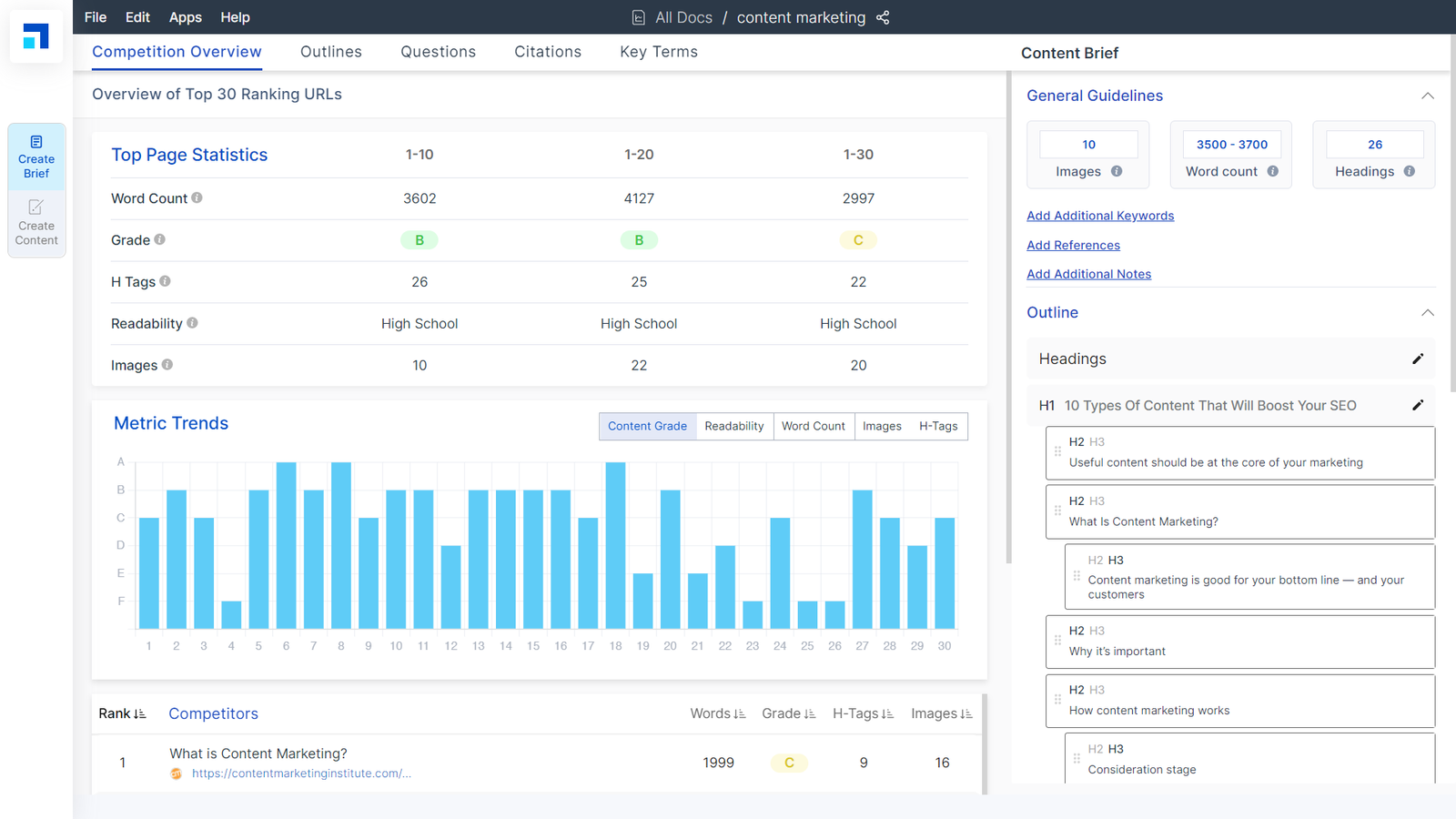Click the share icon beside document title
The width and height of the screenshot is (1456, 819).
(x=883, y=17)
